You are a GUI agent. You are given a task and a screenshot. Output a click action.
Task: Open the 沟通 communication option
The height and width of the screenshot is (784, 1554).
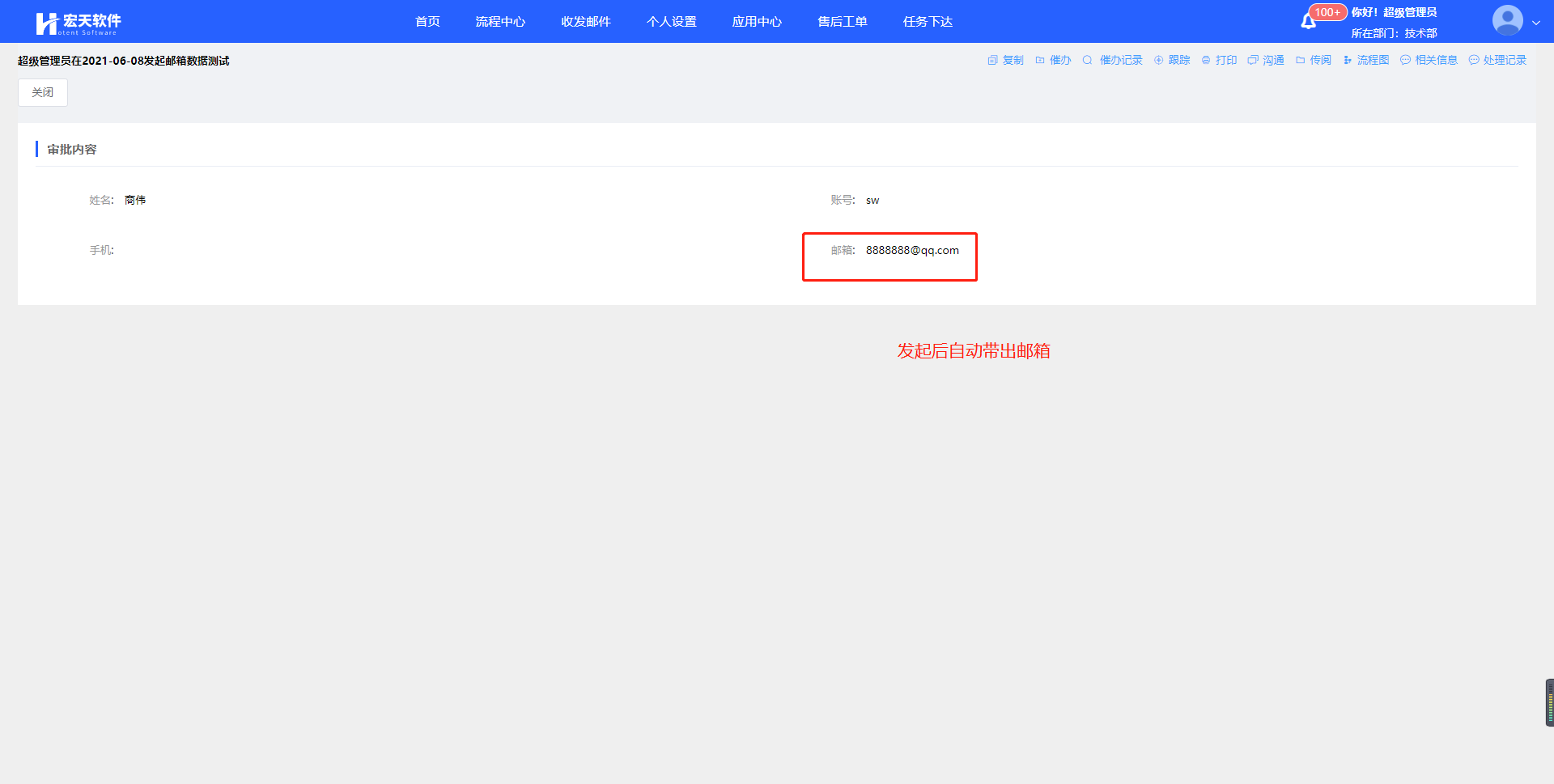(1266, 60)
